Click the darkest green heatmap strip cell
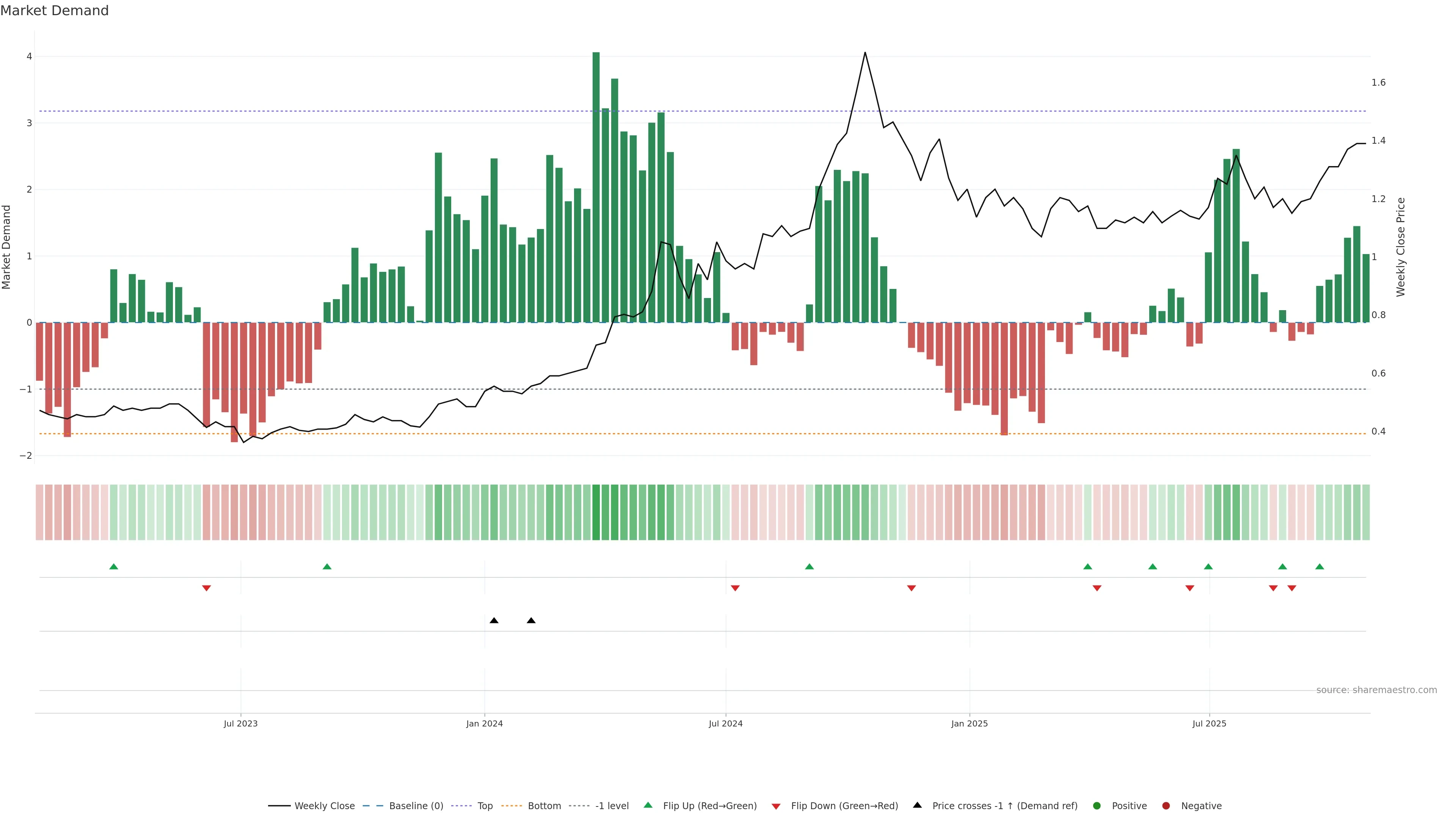The image size is (1456, 819). point(596,512)
